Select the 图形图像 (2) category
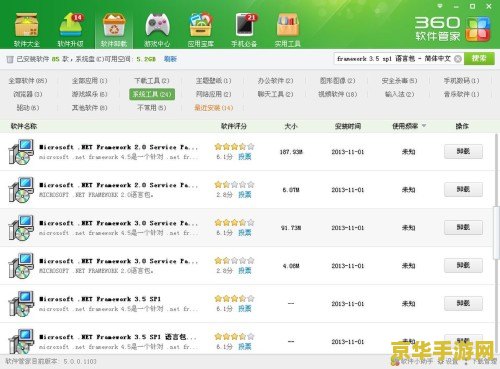500x369 pixels. (337, 81)
